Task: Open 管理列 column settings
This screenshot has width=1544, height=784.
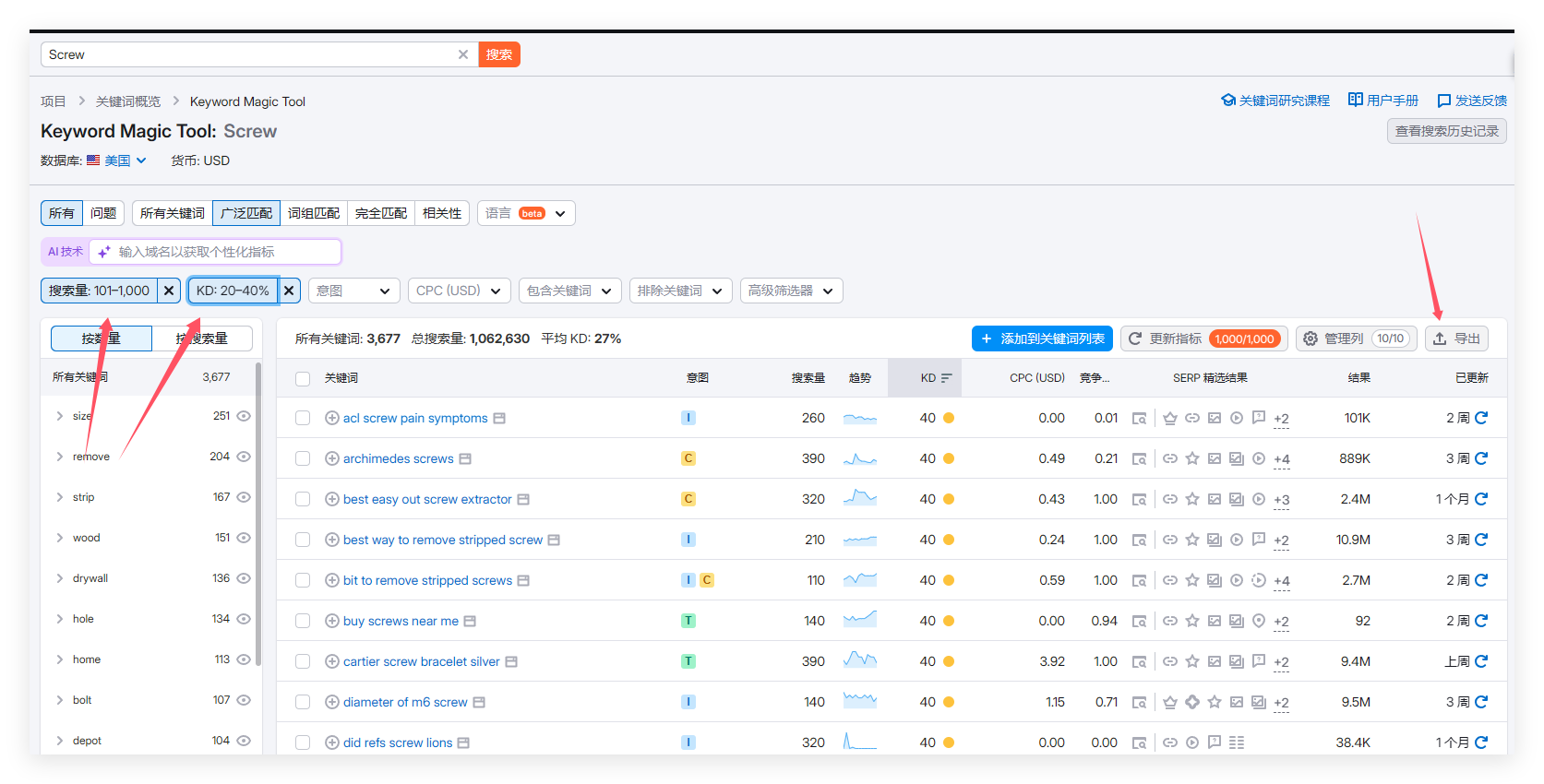Action: coord(1356,339)
